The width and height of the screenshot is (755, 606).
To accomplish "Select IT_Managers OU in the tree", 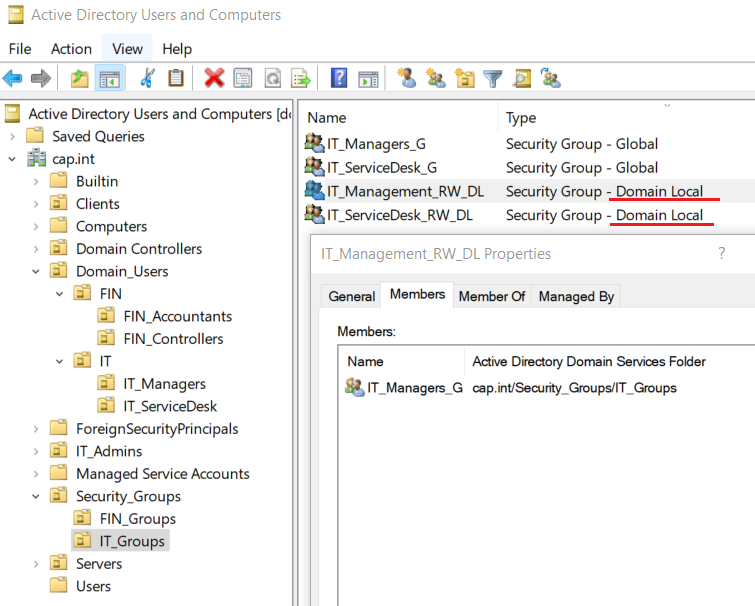I will (164, 384).
